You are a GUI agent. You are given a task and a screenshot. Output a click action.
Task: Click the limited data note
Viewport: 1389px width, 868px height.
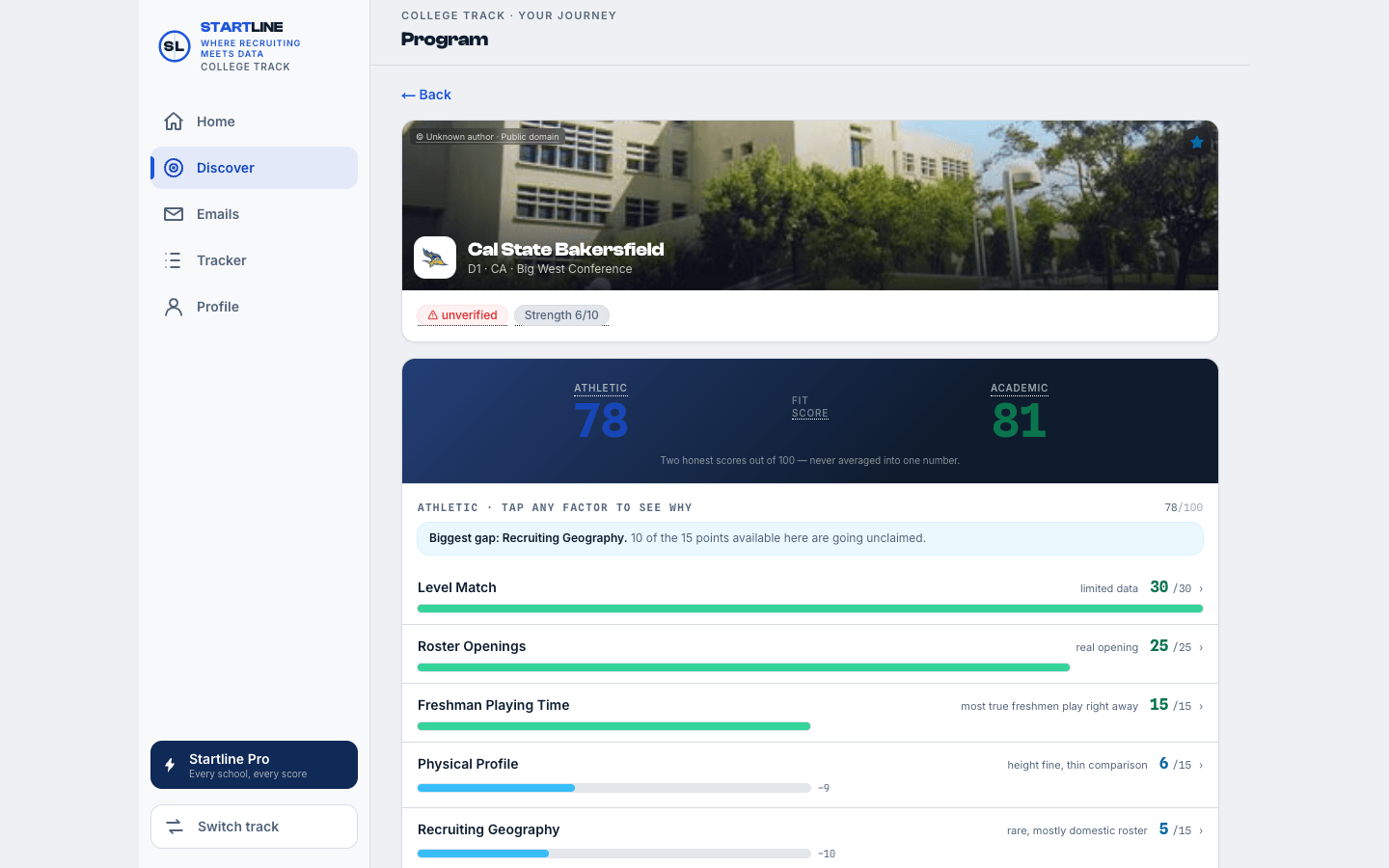tap(1109, 588)
